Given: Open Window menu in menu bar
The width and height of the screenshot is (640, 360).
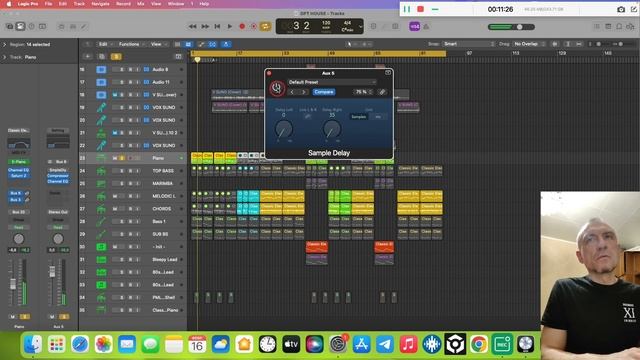Looking at the screenshot, I should [x=176, y=4].
